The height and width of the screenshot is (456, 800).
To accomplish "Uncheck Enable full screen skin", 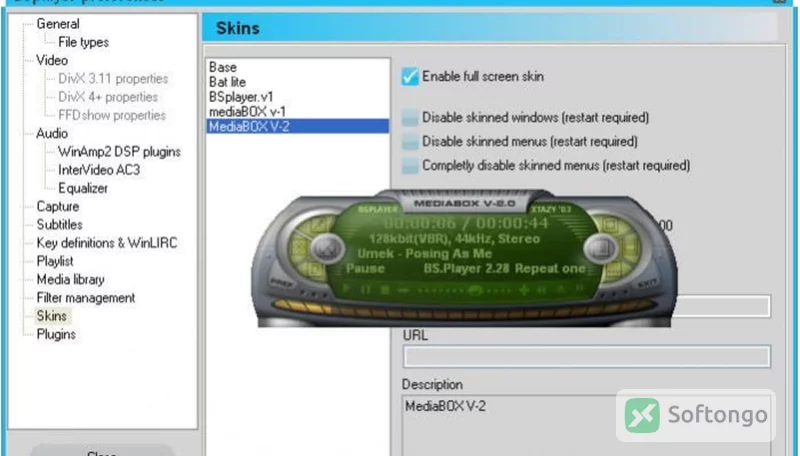I will pos(410,77).
